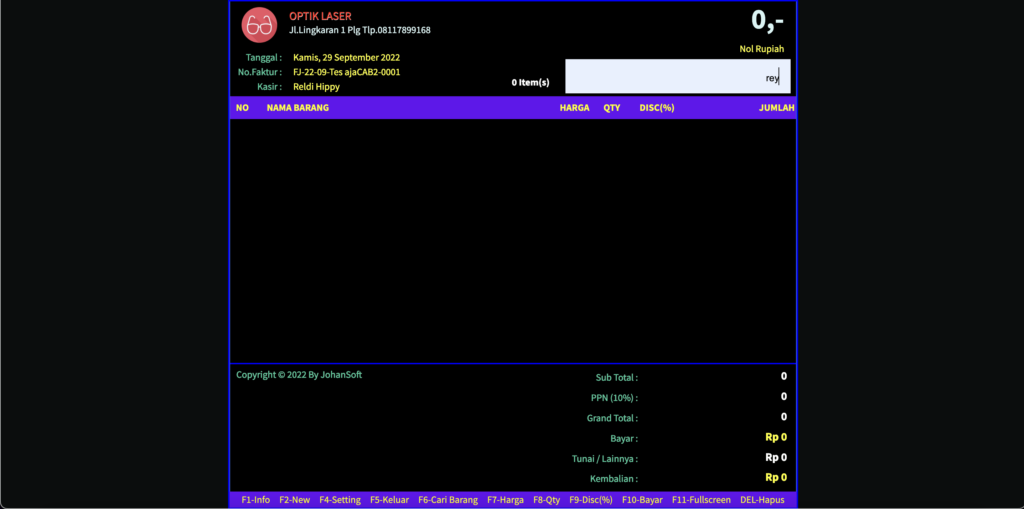This screenshot has height=509, width=1024.
Task: Click the Copyright JohanSoft text
Action: coord(299,375)
